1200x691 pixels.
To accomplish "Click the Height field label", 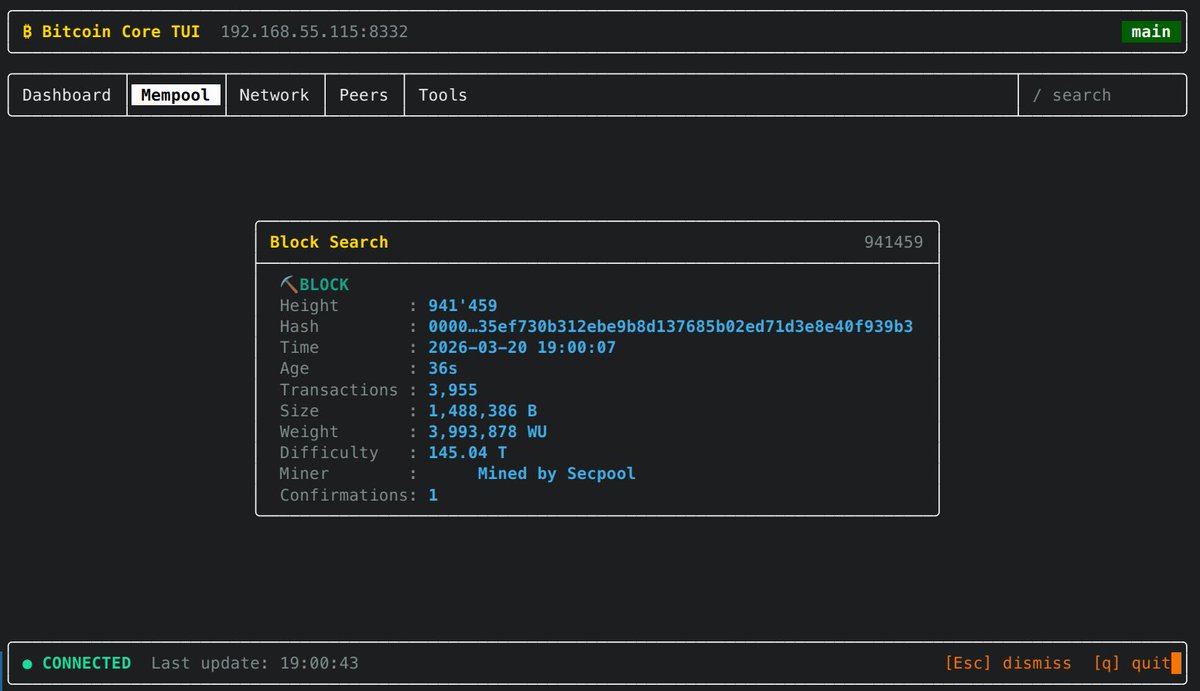I will point(310,306).
